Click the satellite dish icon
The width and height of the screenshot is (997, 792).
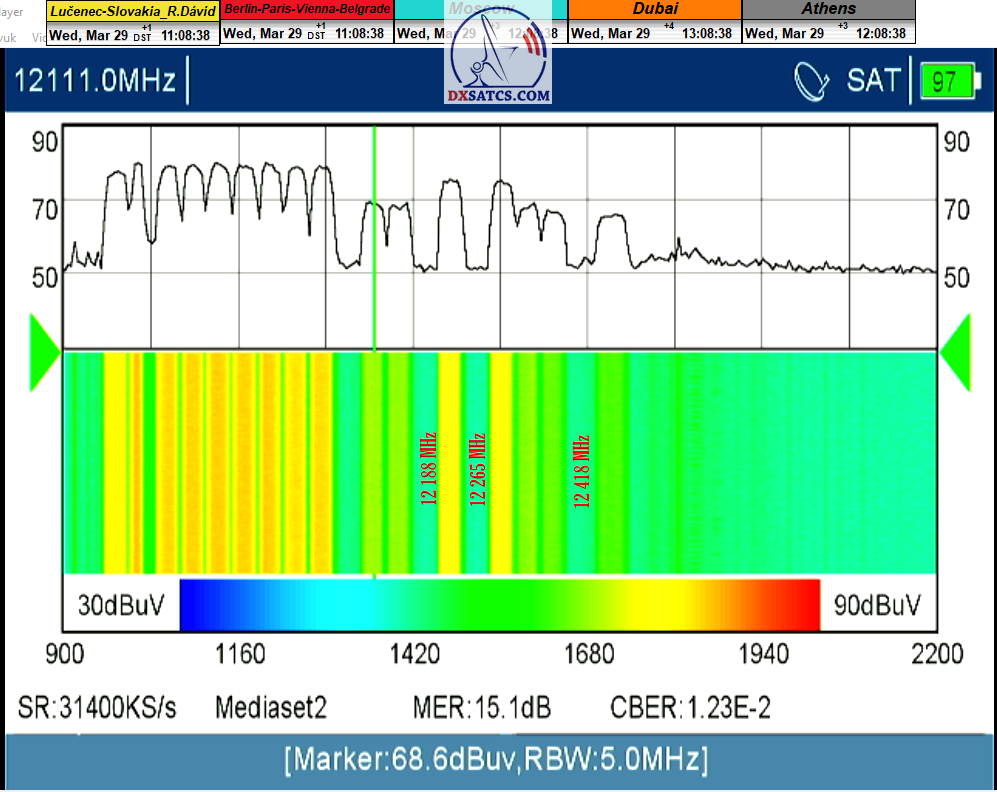(x=814, y=81)
